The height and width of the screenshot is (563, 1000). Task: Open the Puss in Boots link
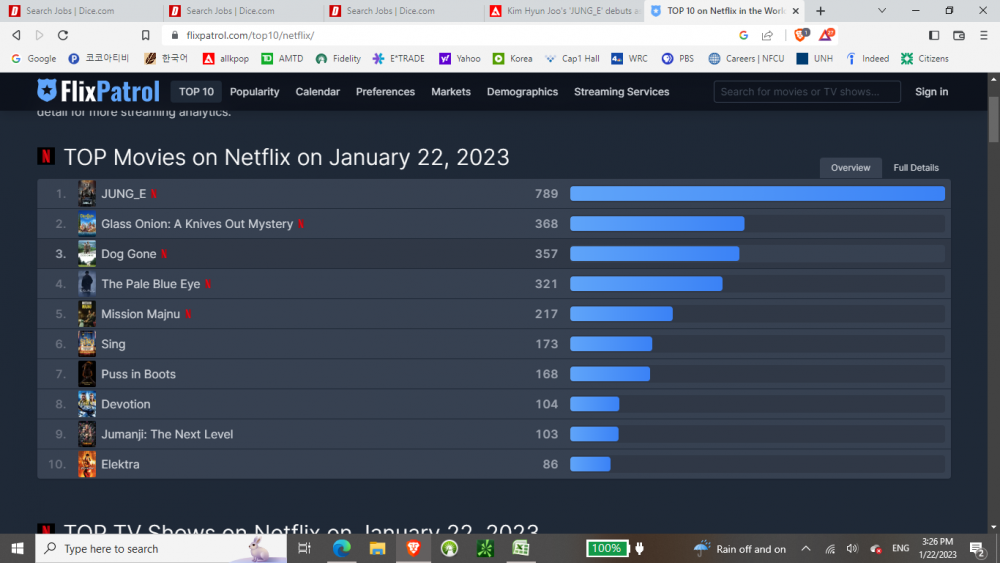[138, 374]
